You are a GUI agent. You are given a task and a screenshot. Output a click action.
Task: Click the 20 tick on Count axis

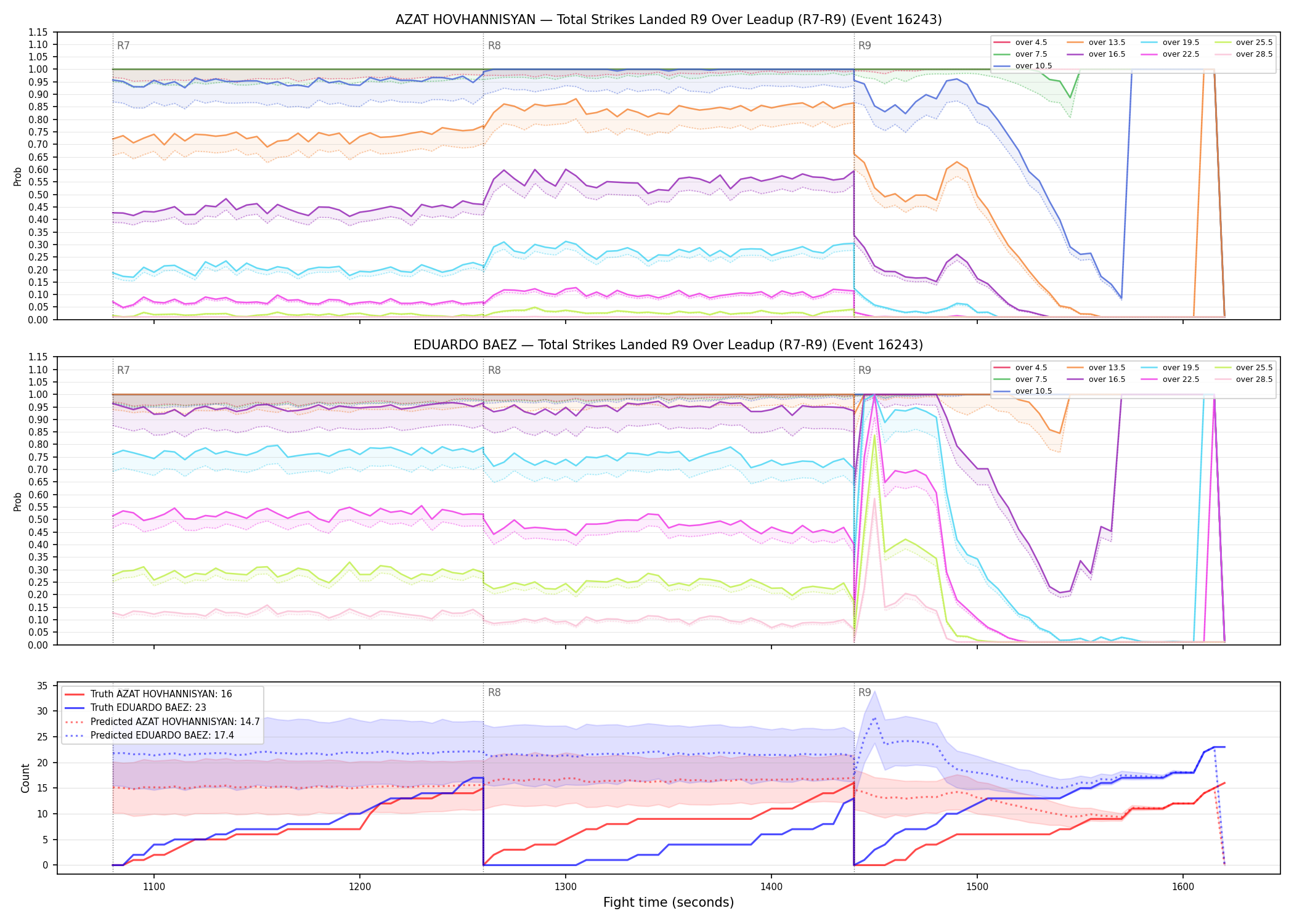point(43,763)
